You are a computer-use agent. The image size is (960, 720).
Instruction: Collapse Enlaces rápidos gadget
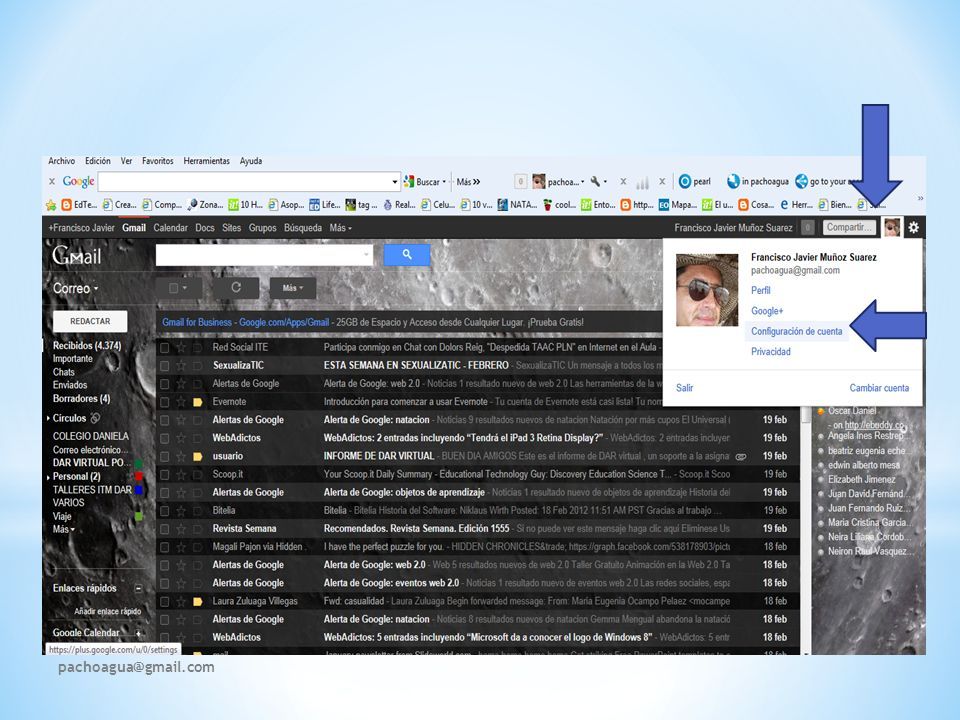pos(138,589)
